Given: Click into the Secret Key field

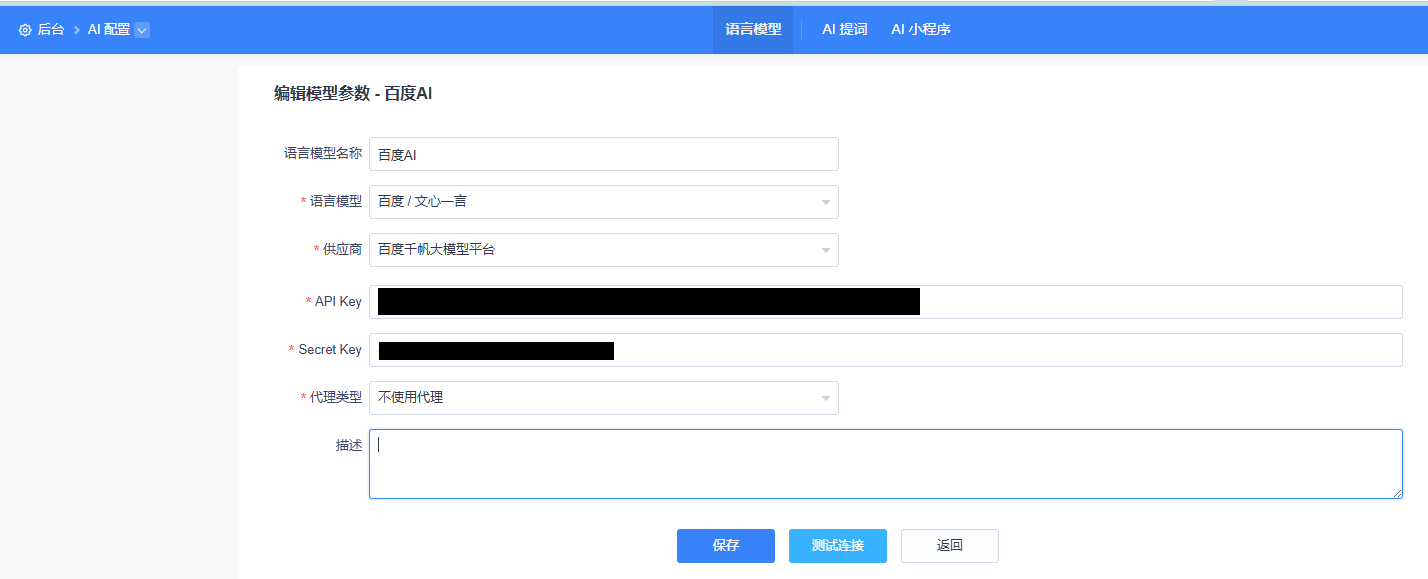Looking at the screenshot, I should point(886,350).
